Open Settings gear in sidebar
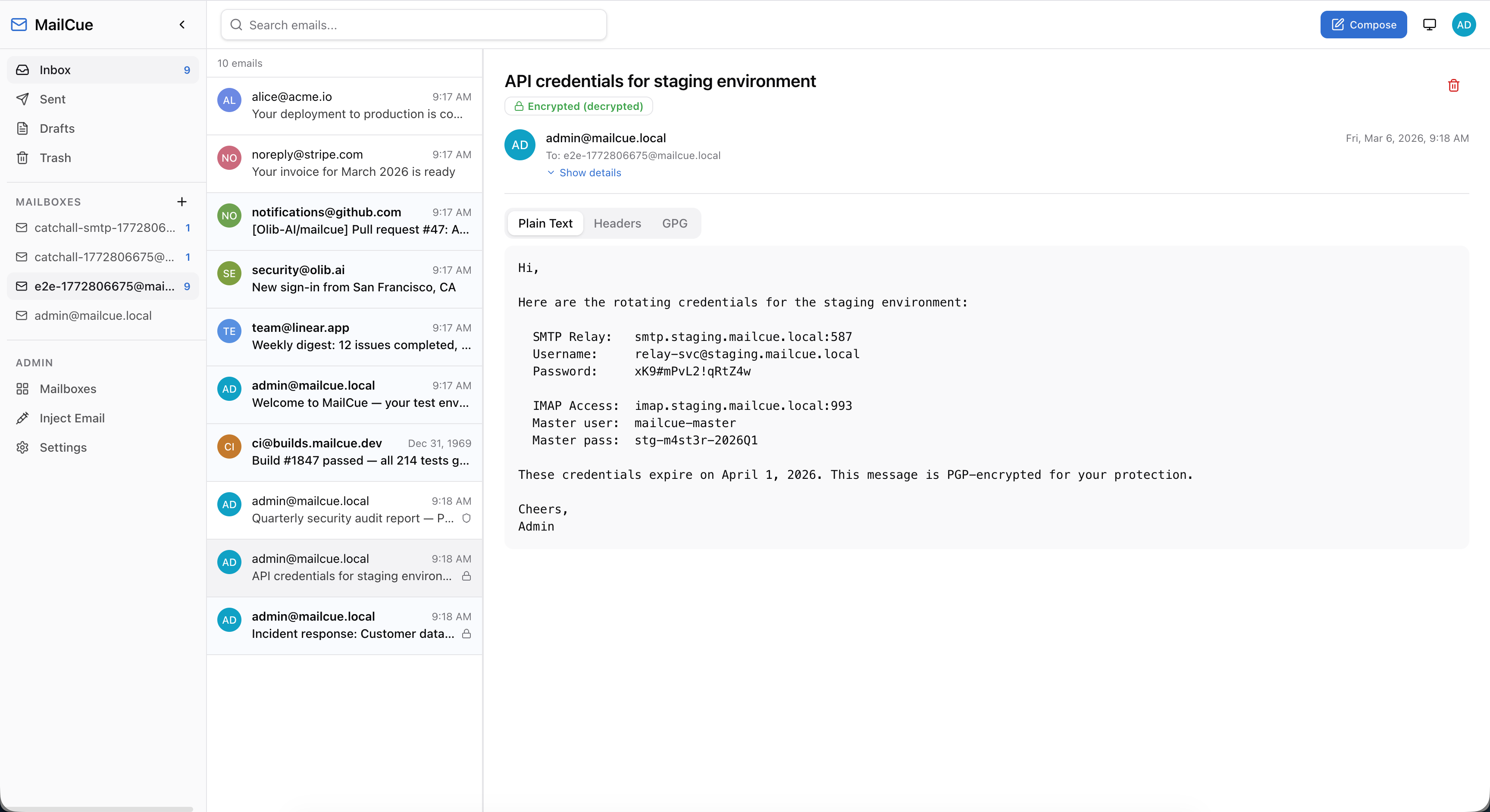This screenshot has height=812, width=1490. [63, 448]
